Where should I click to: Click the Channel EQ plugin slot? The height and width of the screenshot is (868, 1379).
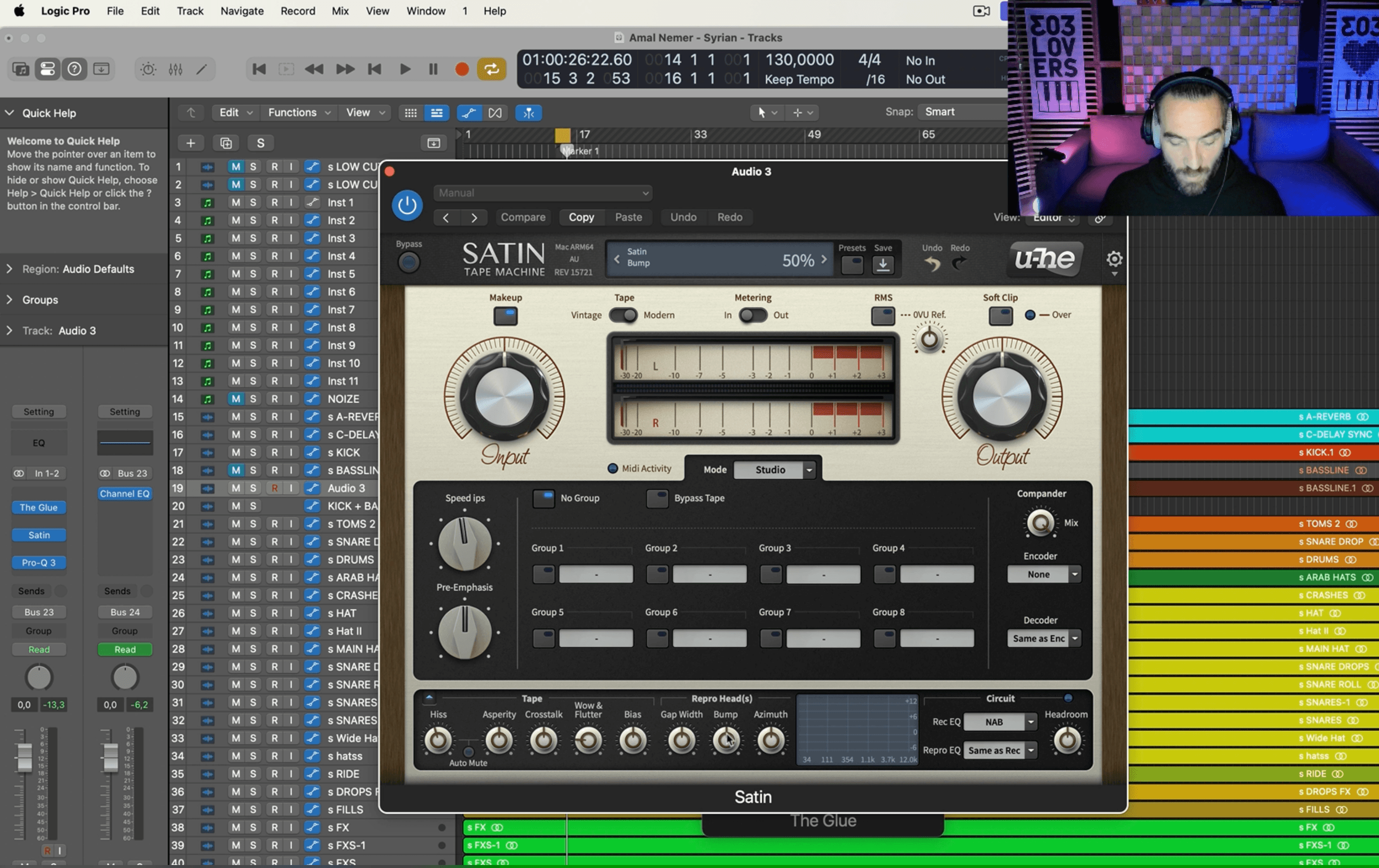click(x=125, y=494)
